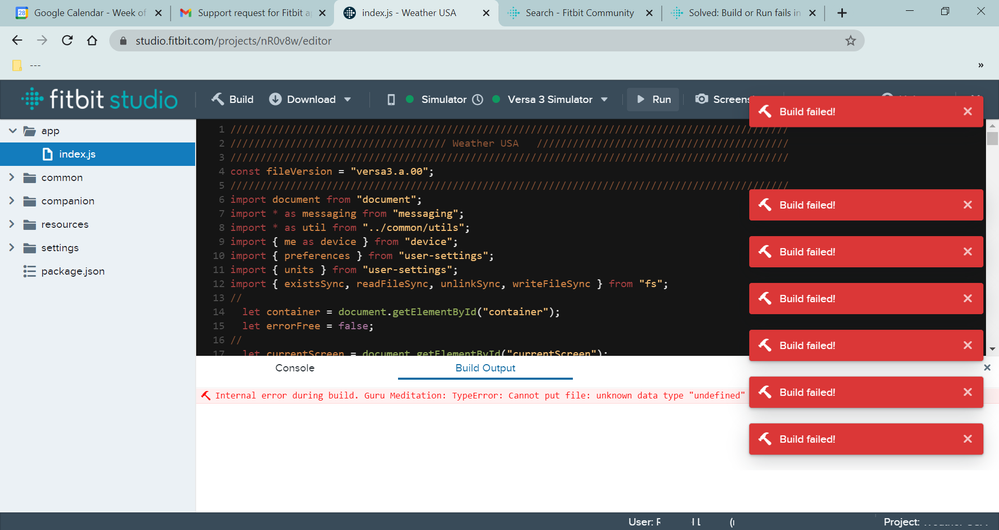Dismiss the topmost Build failed notification
Viewport: 999px width, 530px height.
[967, 112]
